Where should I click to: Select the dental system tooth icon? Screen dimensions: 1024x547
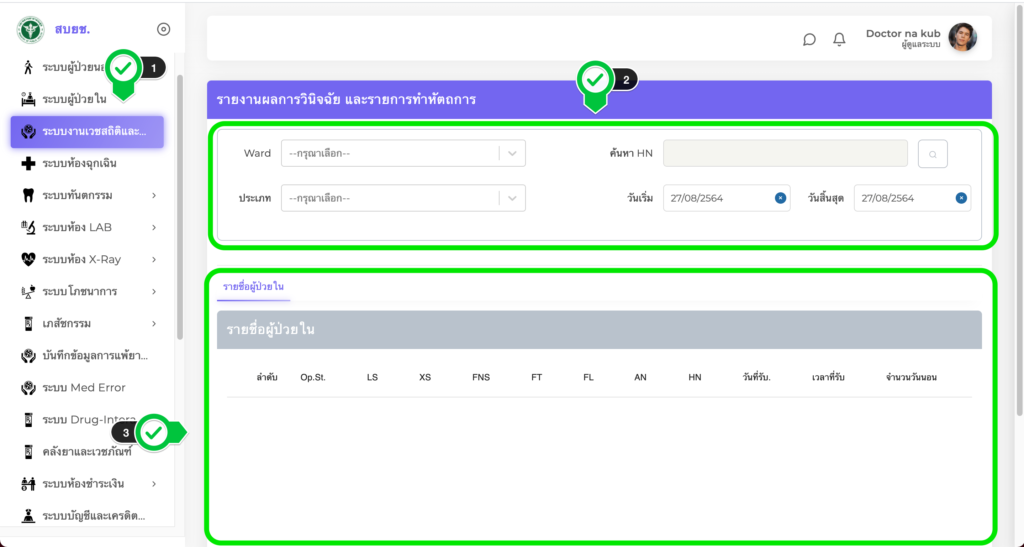point(28,195)
